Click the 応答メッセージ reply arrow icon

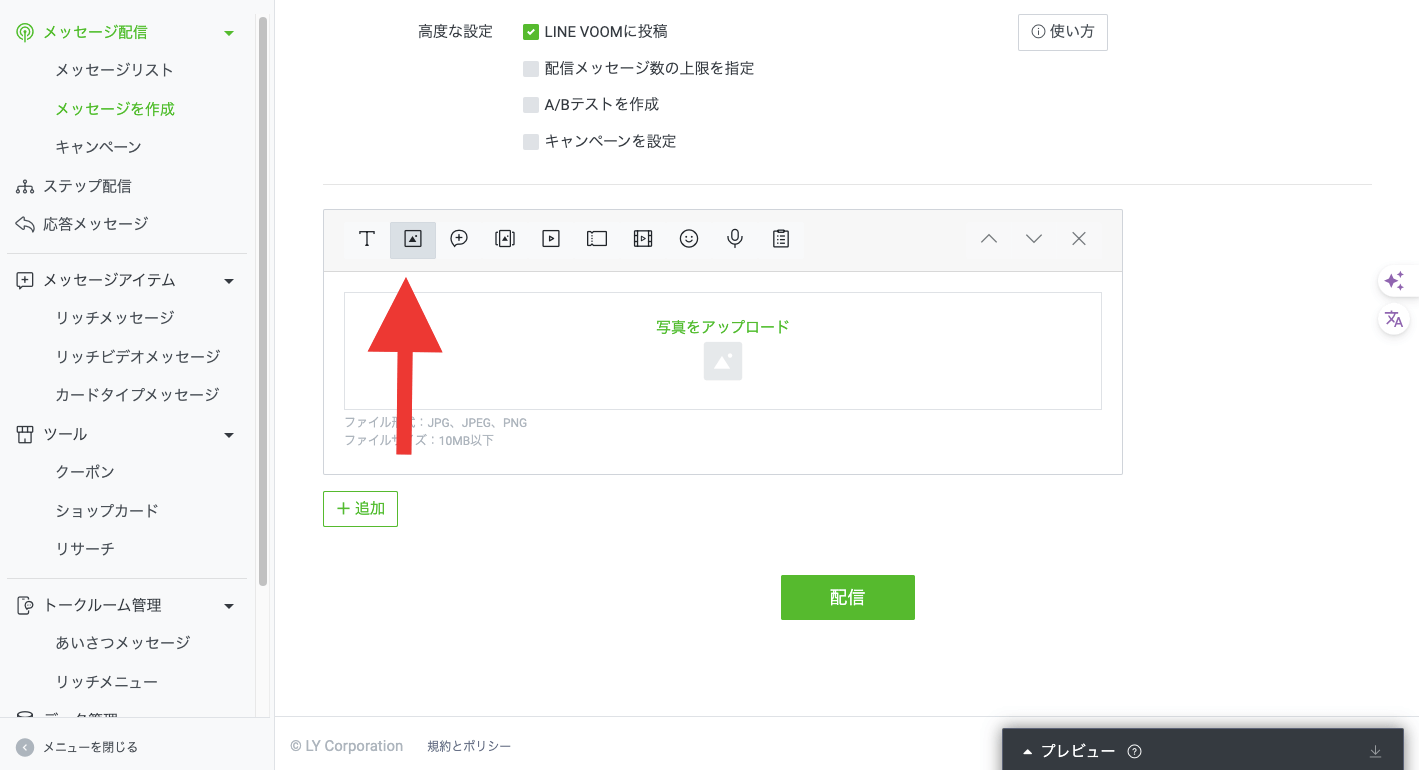(25, 224)
